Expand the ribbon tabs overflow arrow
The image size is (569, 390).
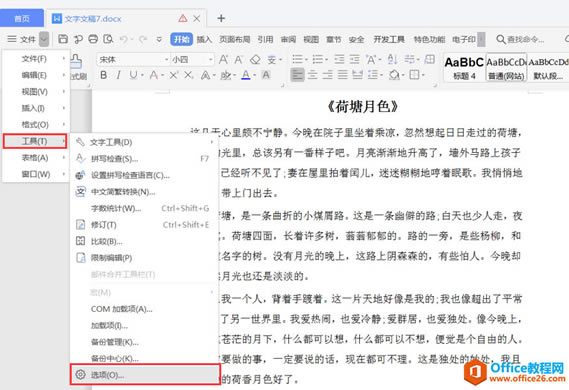[x=481, y=39]
